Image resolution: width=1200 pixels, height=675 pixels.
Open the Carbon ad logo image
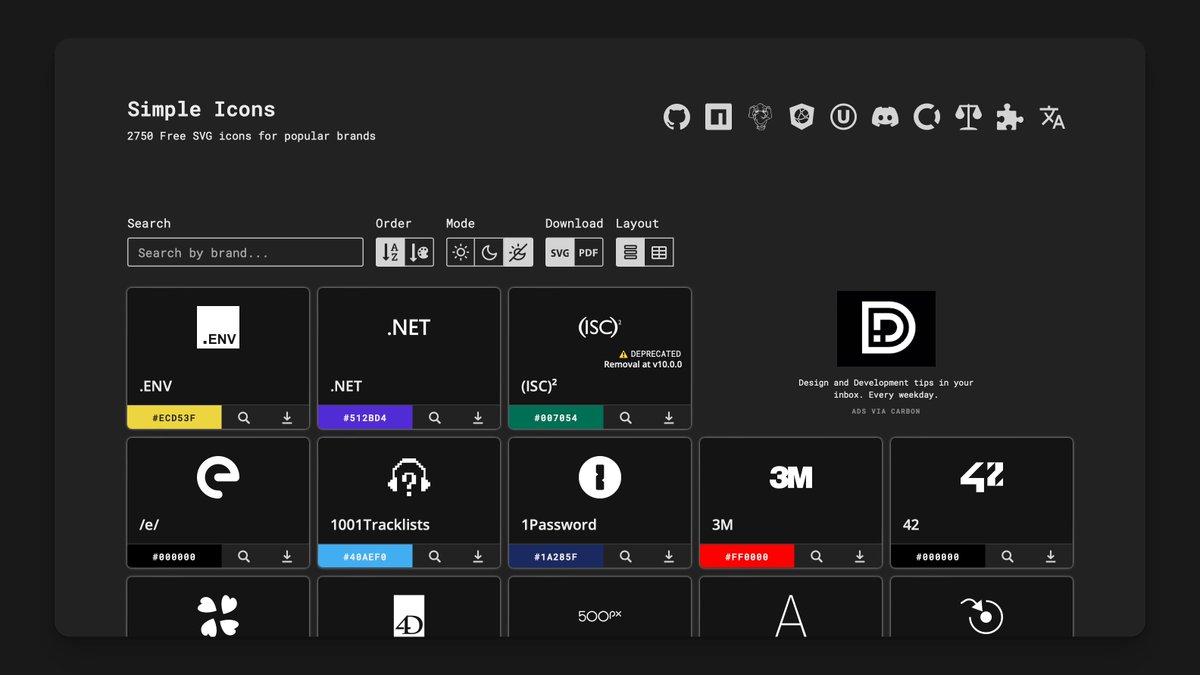[886, 329]
